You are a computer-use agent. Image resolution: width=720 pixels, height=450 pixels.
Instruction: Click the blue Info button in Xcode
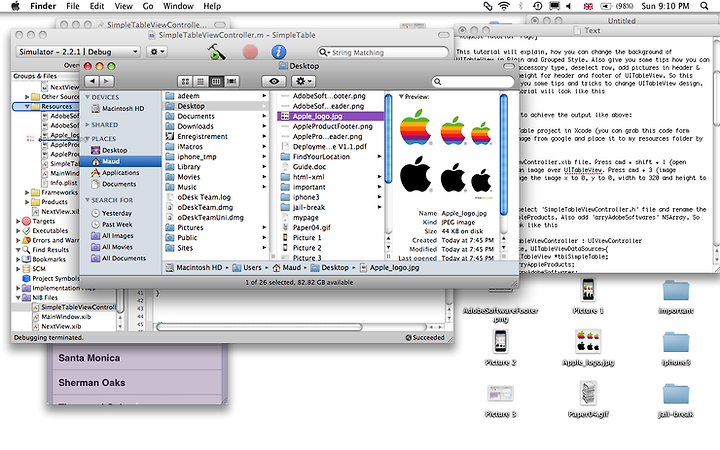click(279, 52)
